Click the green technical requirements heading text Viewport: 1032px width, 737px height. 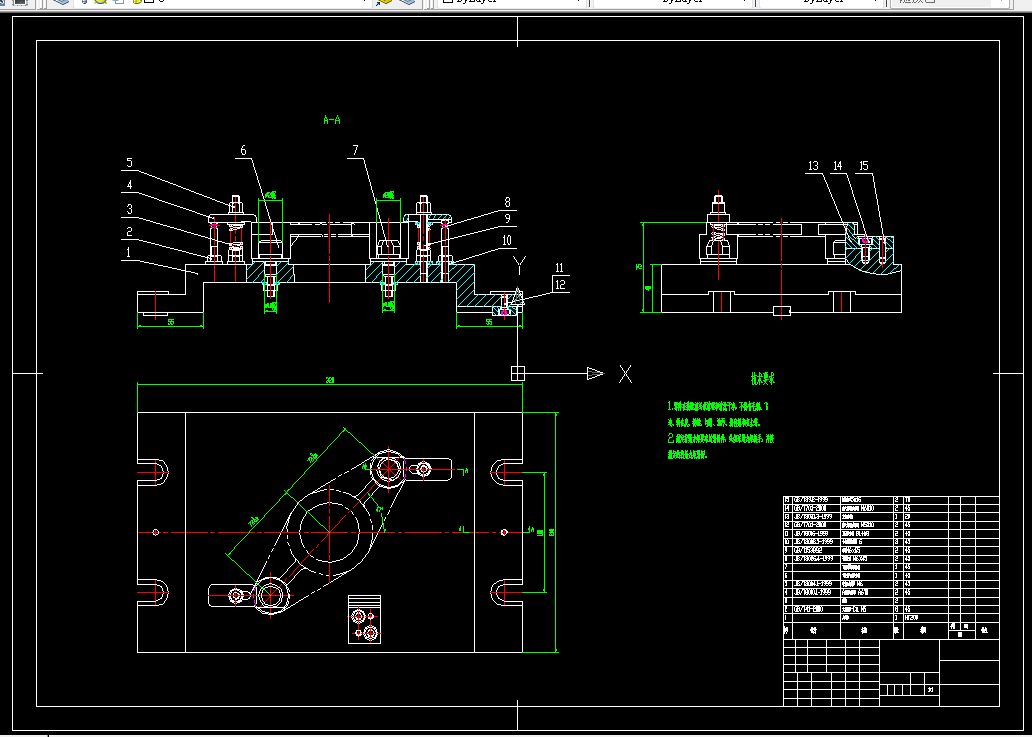pyautogui.click(x=763, y=378)
